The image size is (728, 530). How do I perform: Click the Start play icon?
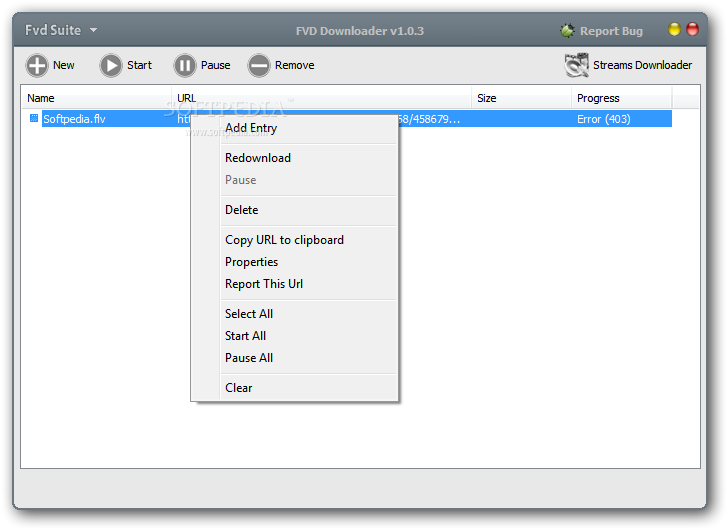(110, 65)
